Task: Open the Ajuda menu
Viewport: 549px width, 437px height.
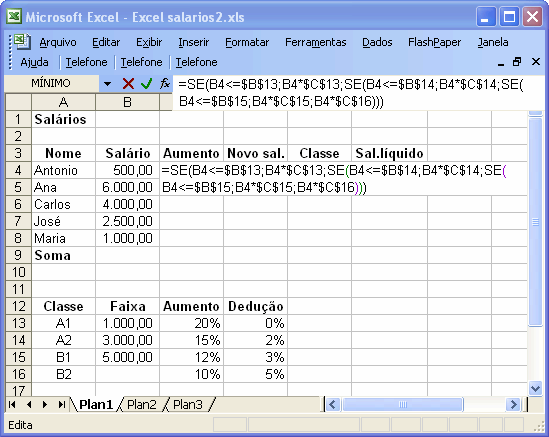Action: coord(34,62)
